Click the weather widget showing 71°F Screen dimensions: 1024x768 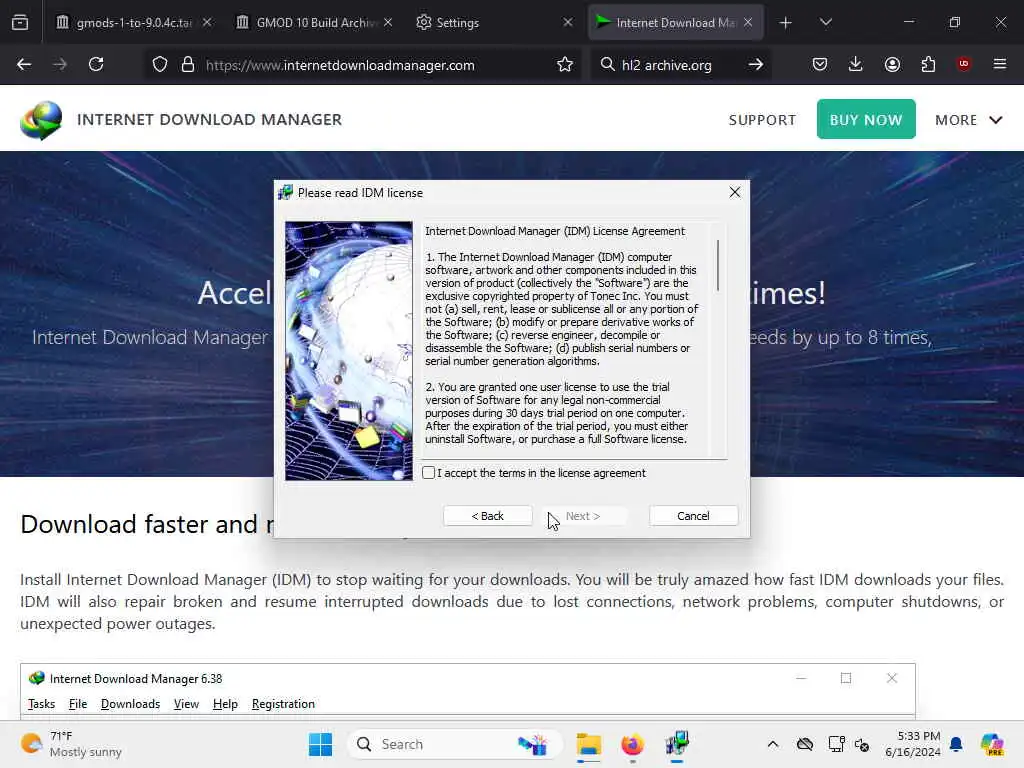point(71,744)
